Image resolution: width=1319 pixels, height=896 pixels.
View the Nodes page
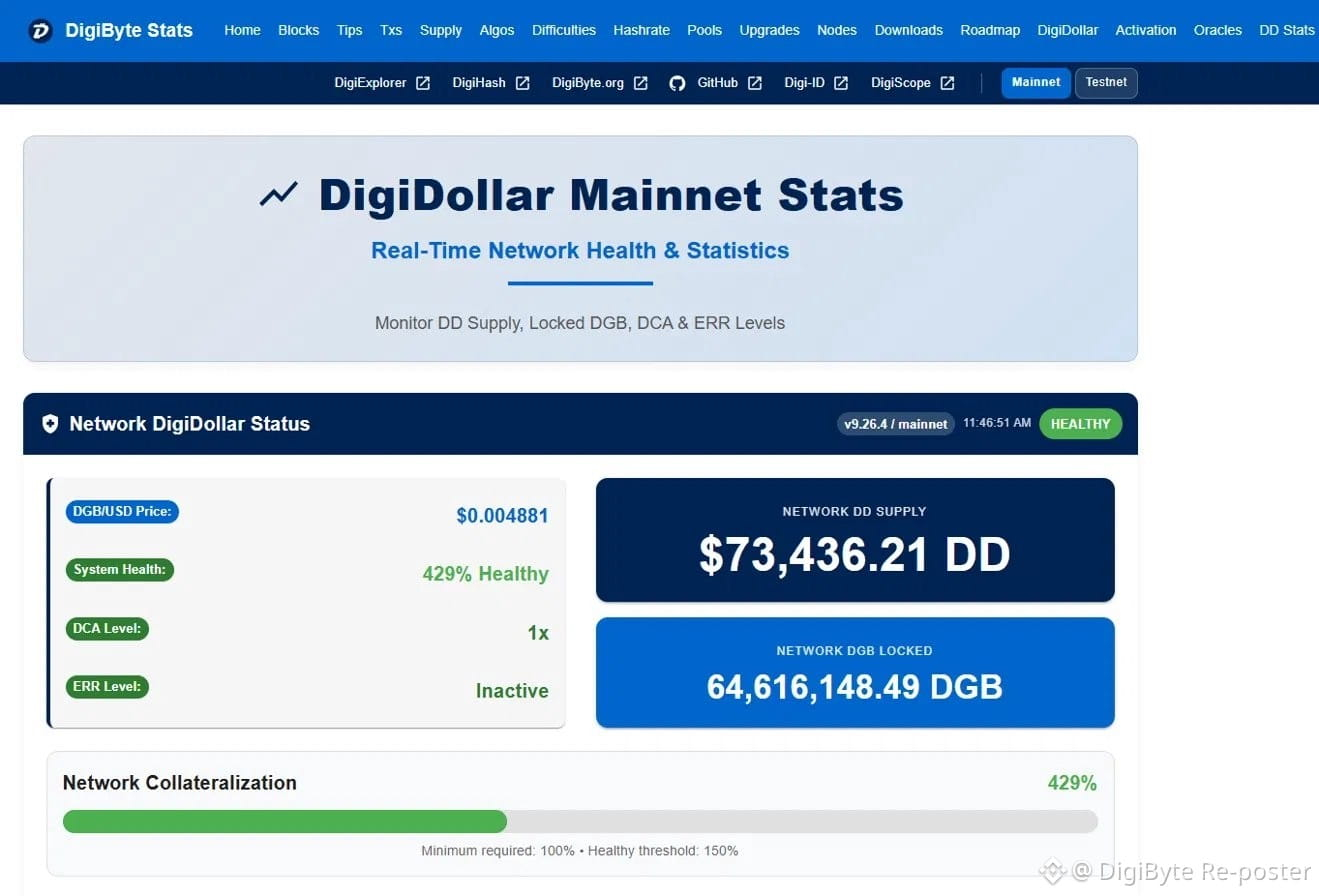pyautogui.click(x=837, y=30)
